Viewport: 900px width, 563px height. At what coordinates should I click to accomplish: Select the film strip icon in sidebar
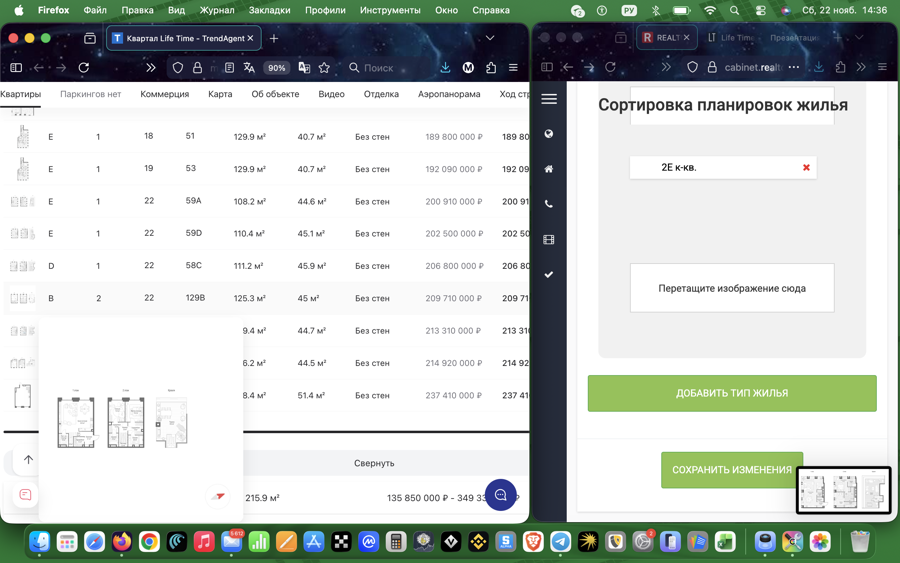[549, 240]
